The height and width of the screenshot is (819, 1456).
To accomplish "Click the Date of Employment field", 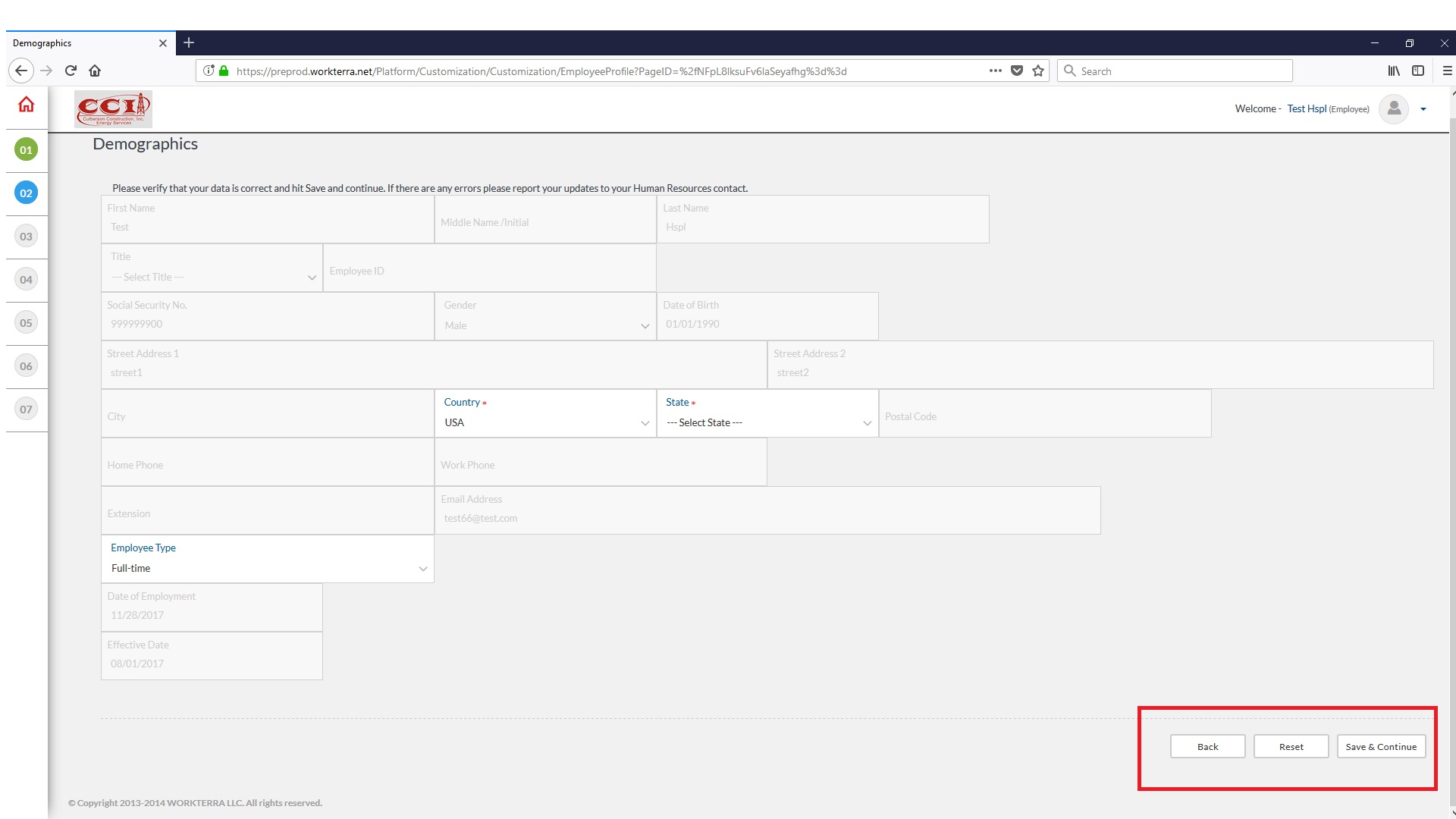I will [212, 607].
